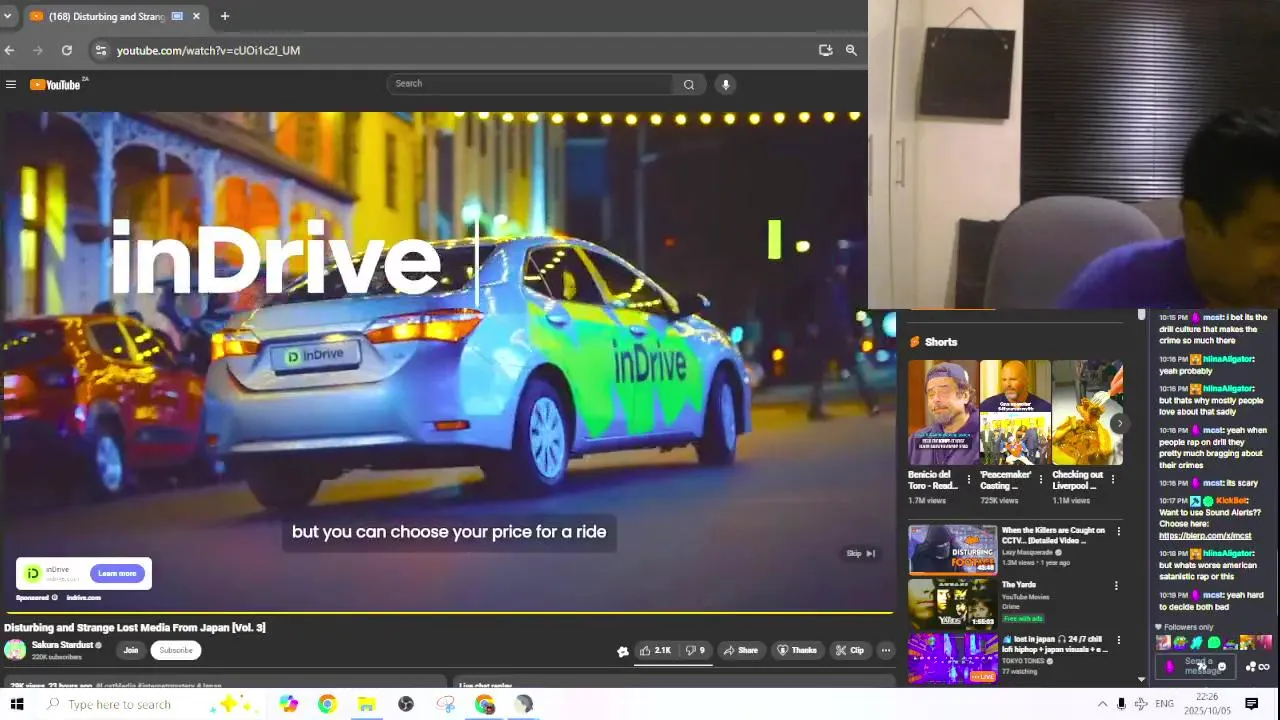Open OBS Studio from the taskbar
Viewport: 1280px width, 720px height.
pyautogui.click(x=406, y=704)
